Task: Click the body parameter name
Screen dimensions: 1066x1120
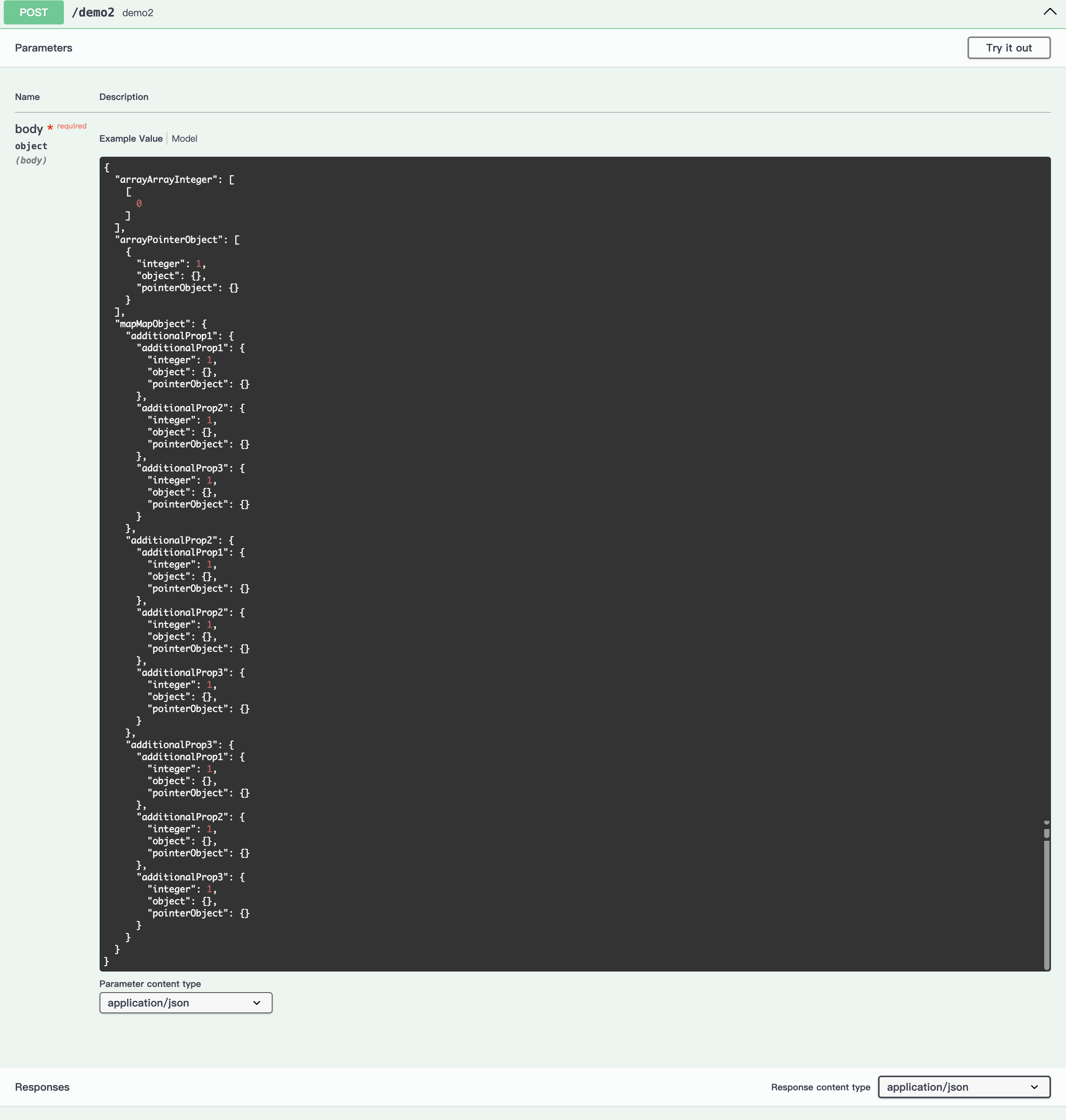Action: coord(29,129)
